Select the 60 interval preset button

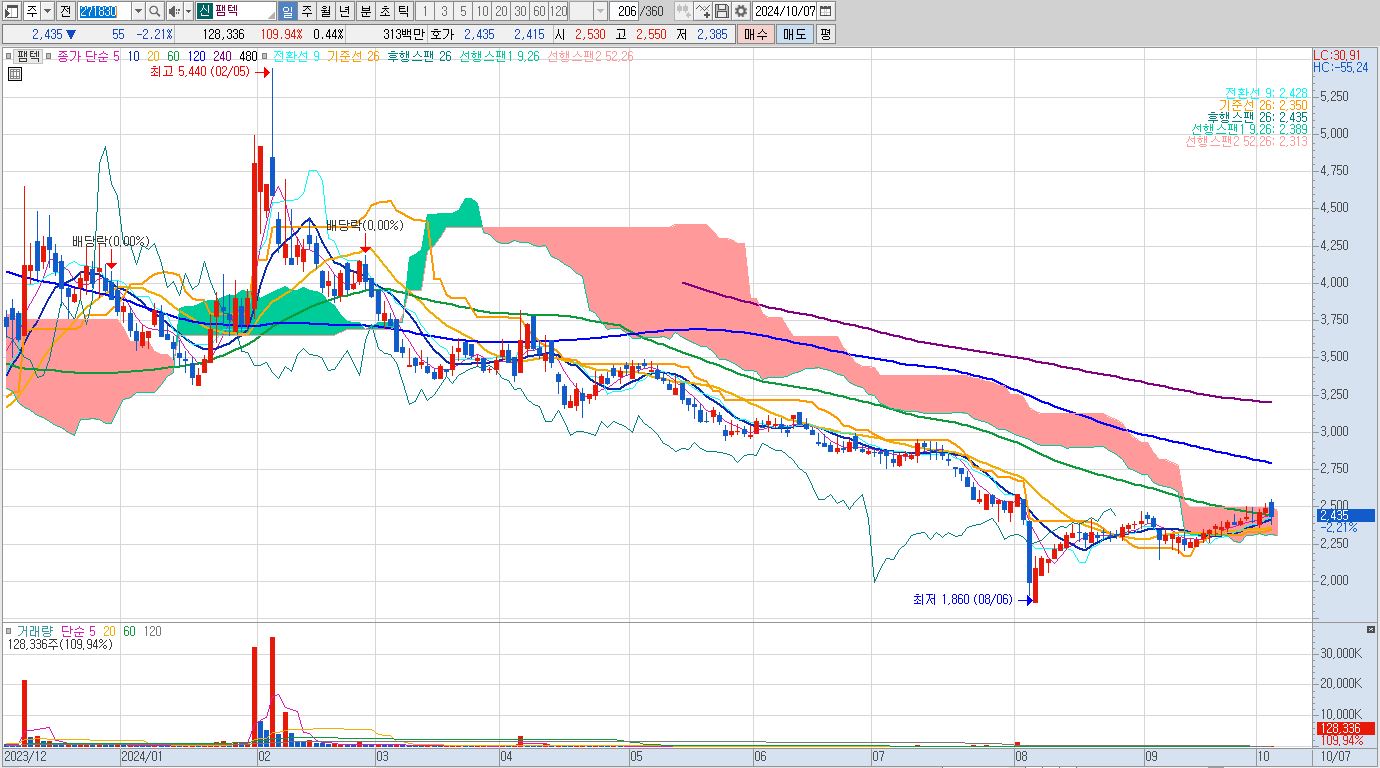tap(539, 11)
